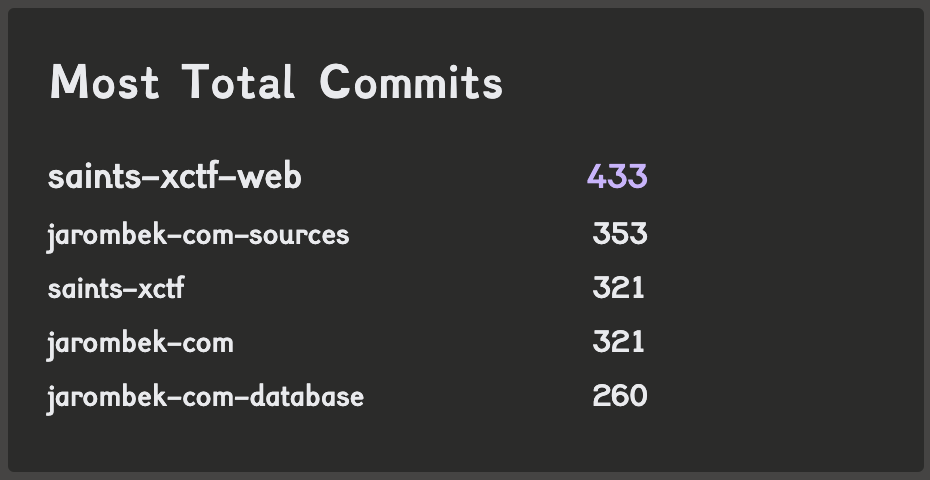Viewport: 930px width, 480px height.
Task: Click the 260 commit count
Action: (x=620, y=396)
